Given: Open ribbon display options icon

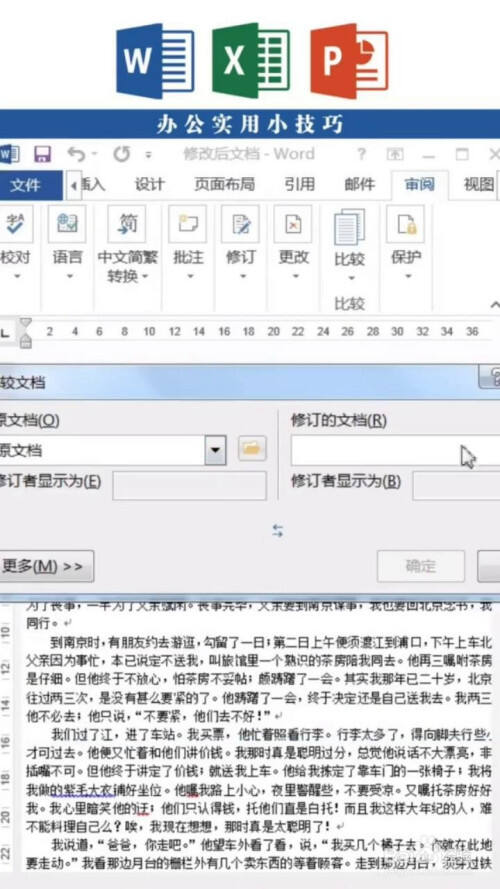Looking at the screenshot, I should [x=395, y=154].
